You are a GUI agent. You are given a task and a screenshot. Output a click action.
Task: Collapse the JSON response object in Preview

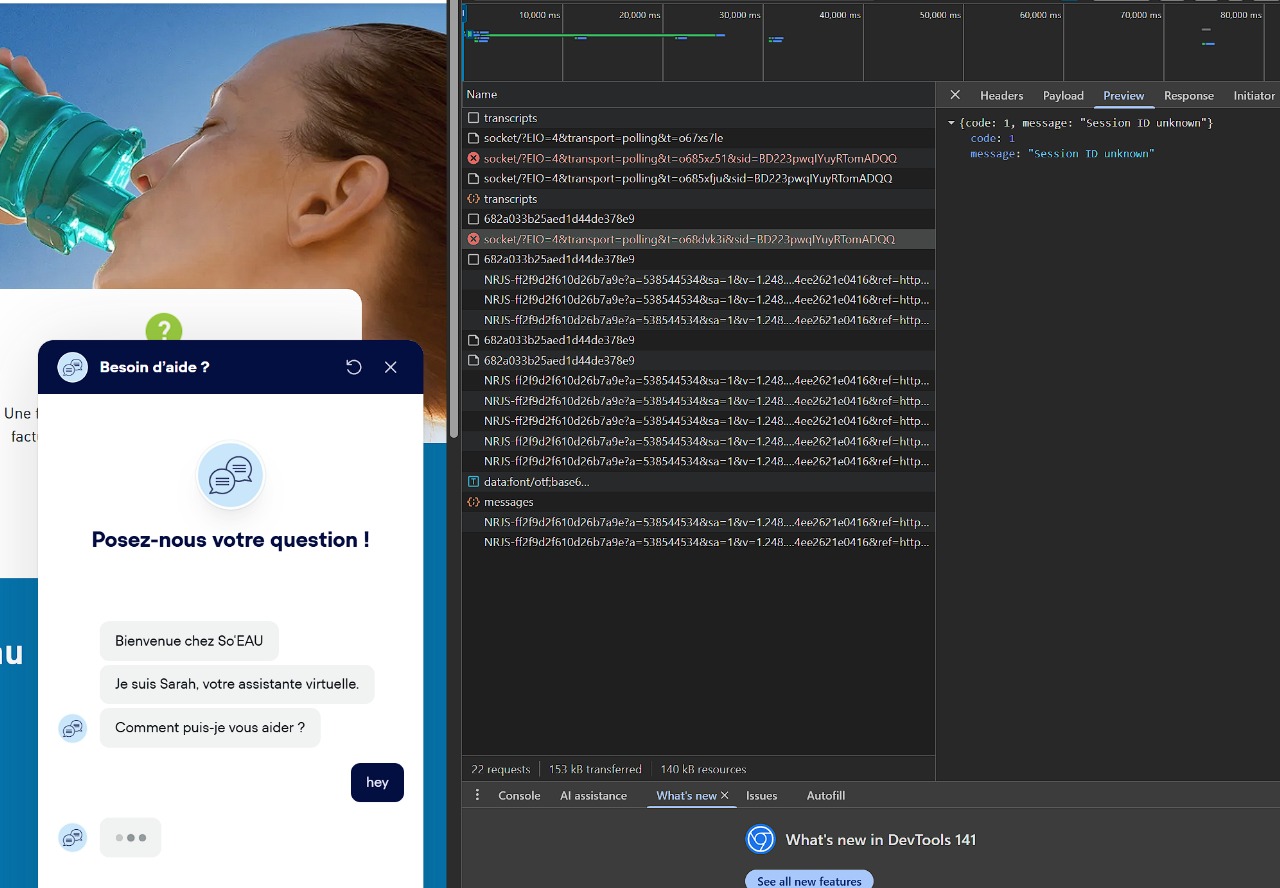pos(951,123)
